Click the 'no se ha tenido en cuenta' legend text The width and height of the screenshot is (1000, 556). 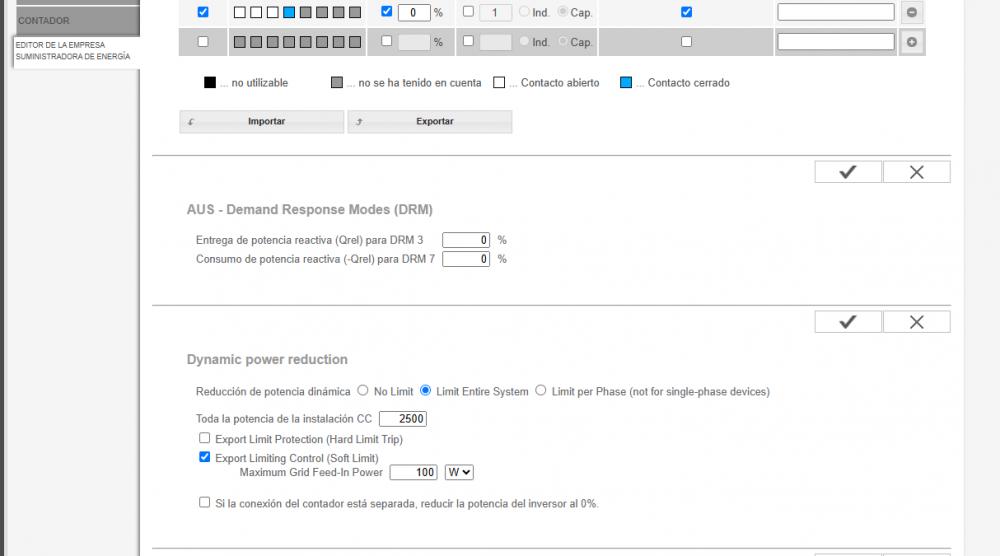[x=420, y=83]
